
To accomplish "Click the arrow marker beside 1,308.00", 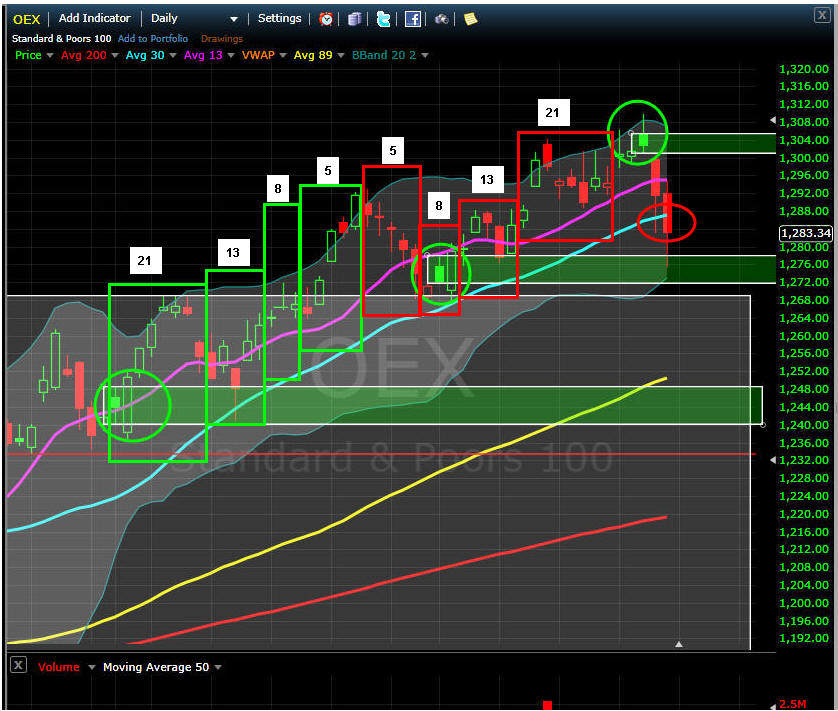I will (x=773, y=120).
